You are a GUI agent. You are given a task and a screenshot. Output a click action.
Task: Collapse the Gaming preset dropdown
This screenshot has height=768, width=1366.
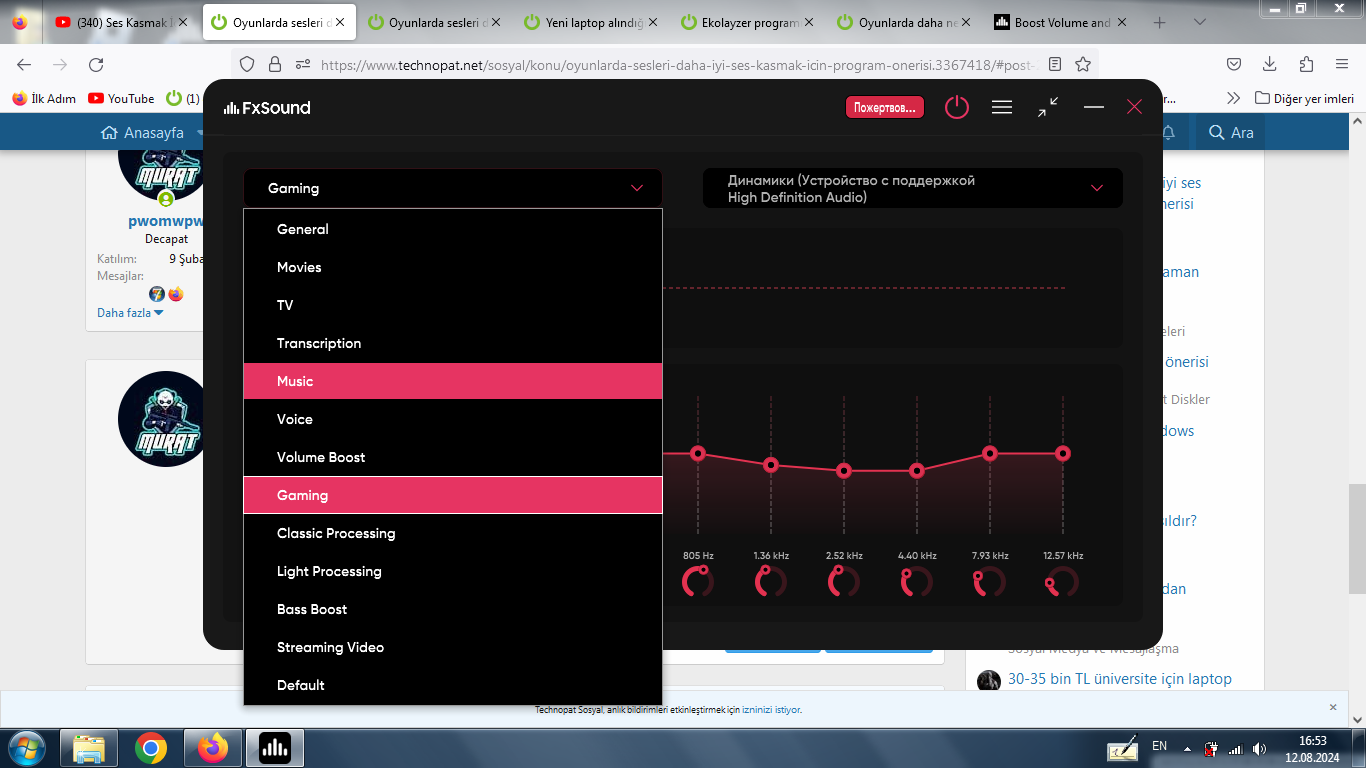pos(452,188)
